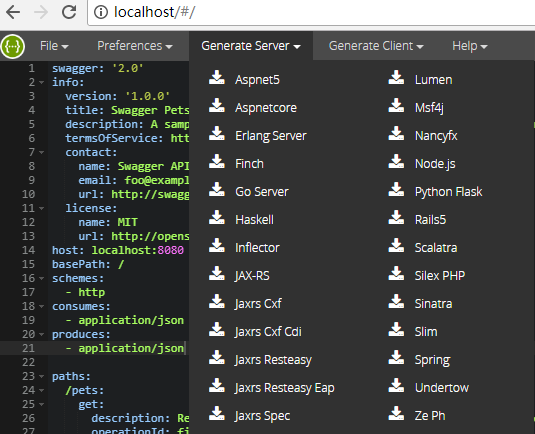Image resolution: width=535 pixels, height=434 pixels.
Task: Click the download icon beside Ze Ph
Action: click(396, 413)
